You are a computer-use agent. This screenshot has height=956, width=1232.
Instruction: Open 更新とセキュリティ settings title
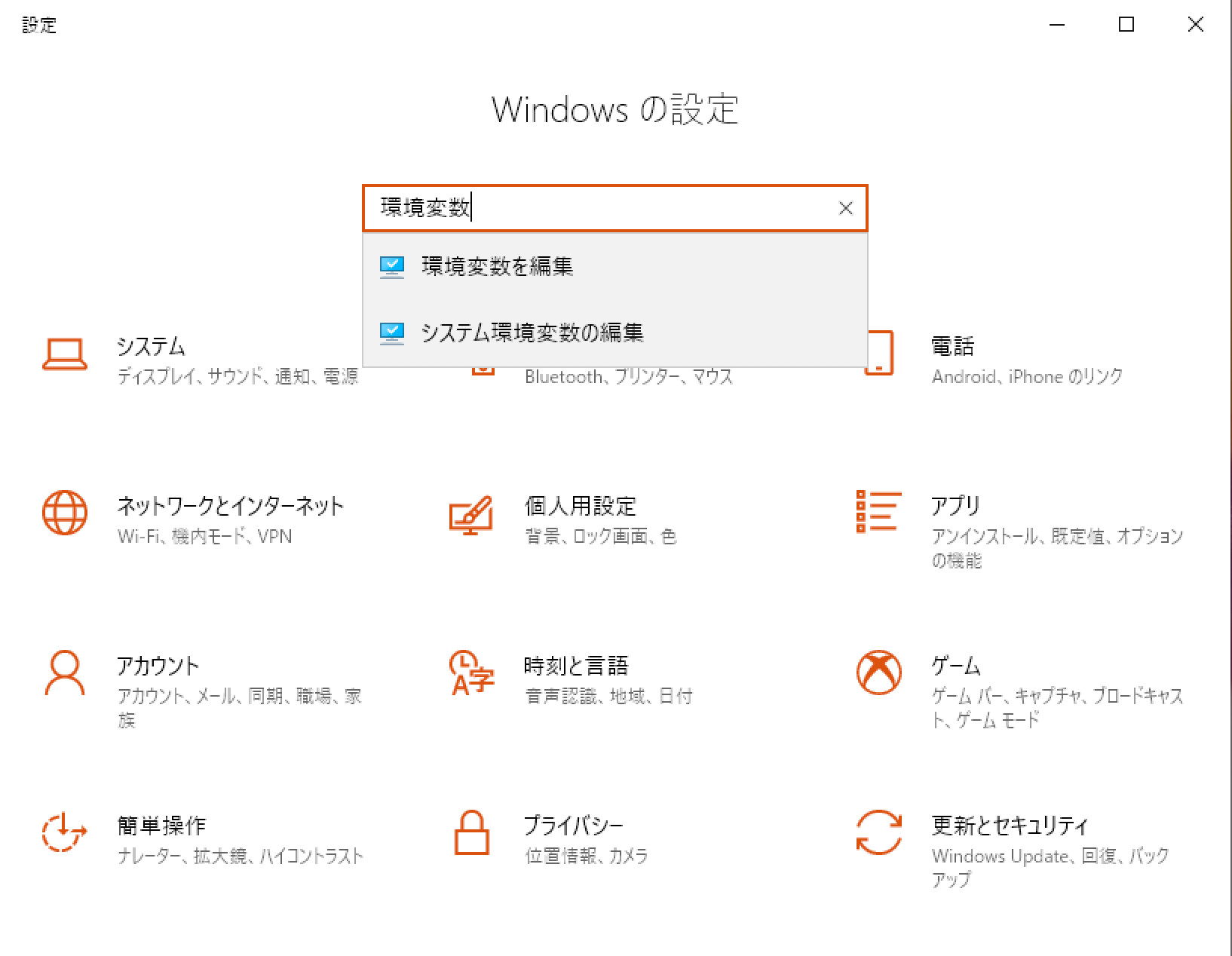[x=1010, y=826]
